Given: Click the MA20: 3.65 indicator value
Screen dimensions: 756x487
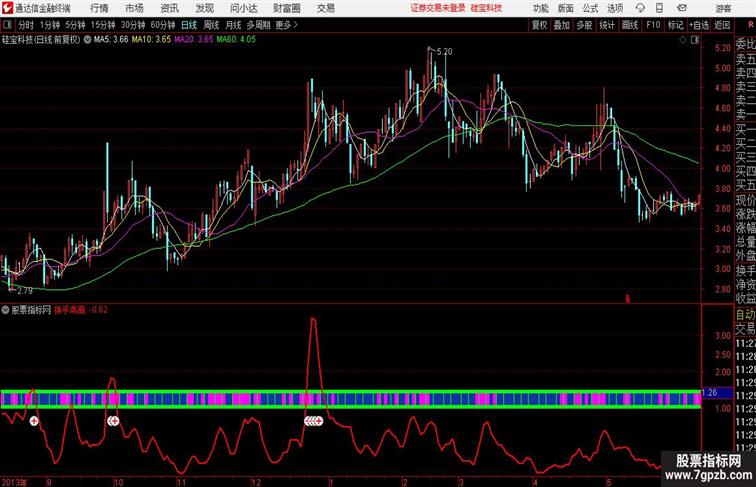Looking at the screenshot, I should (193, 40).
